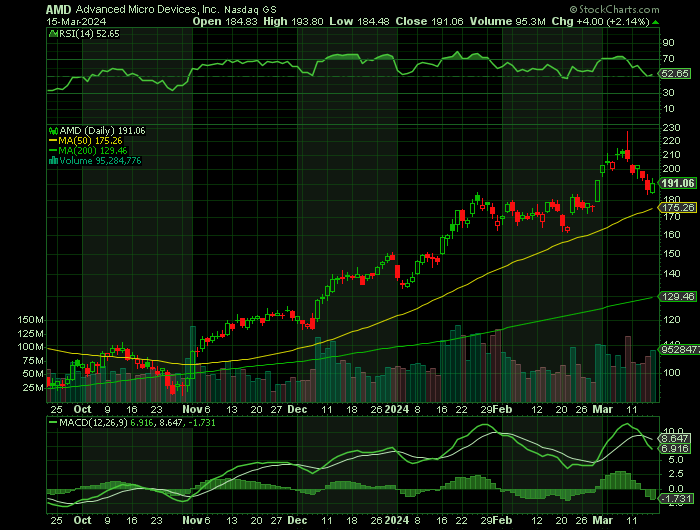Screen dimensions: 700x530
Task: Click the -1.731 histogram tag on the MACD axis
Action: [x=676, y=499]
